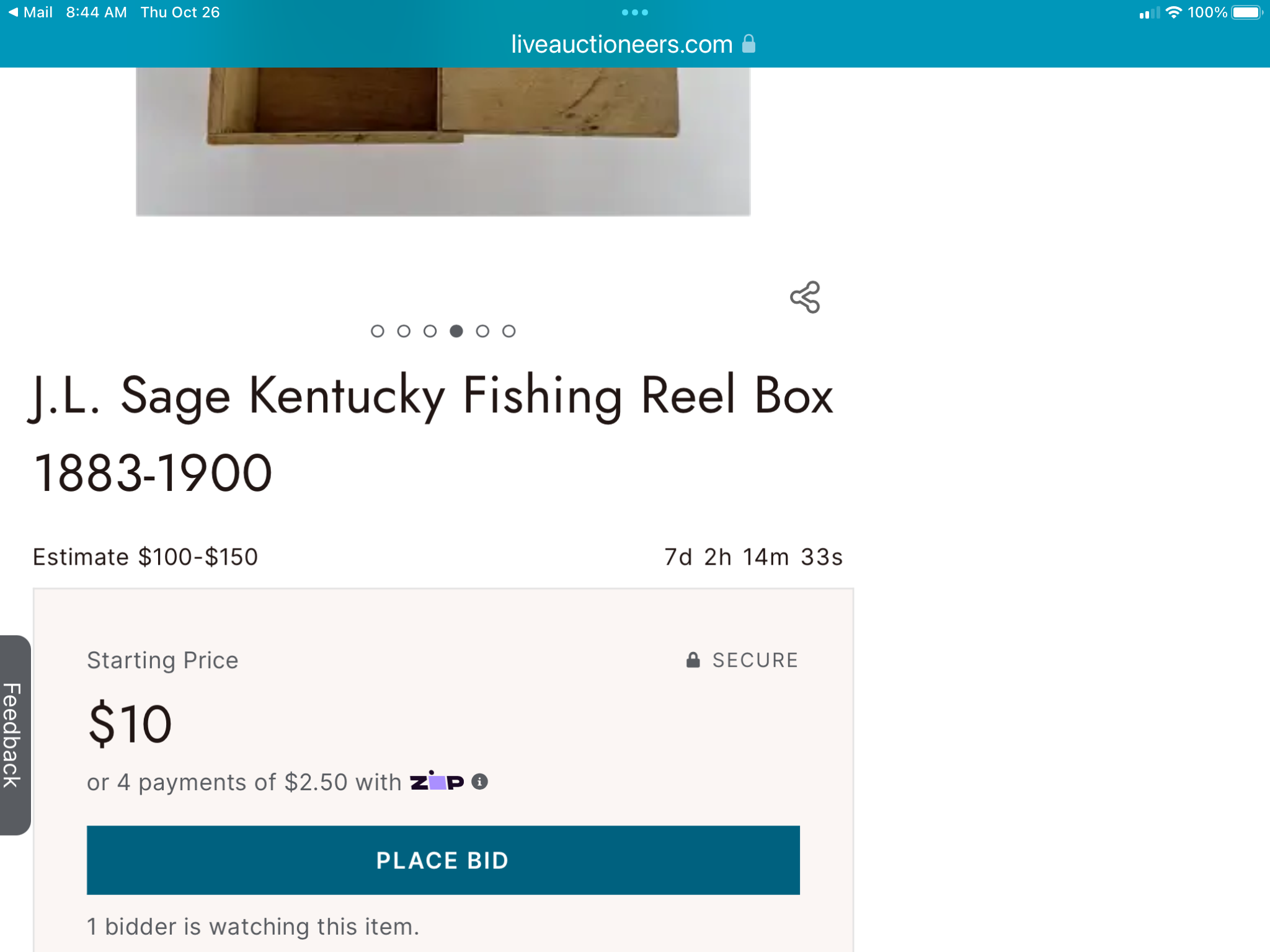Tap the Zip logo
The image size is (1270, 952).
pos(437,781)
